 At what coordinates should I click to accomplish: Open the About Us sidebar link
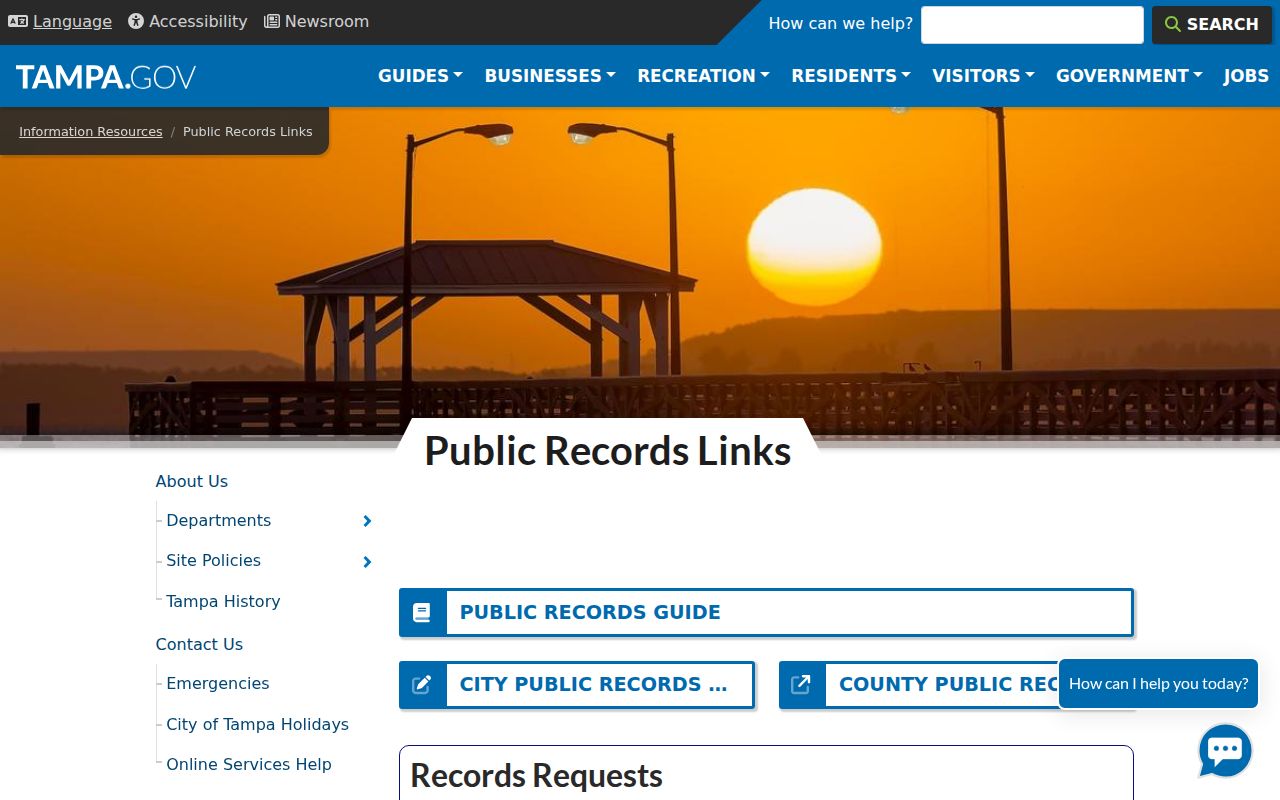tap(192, 481)
